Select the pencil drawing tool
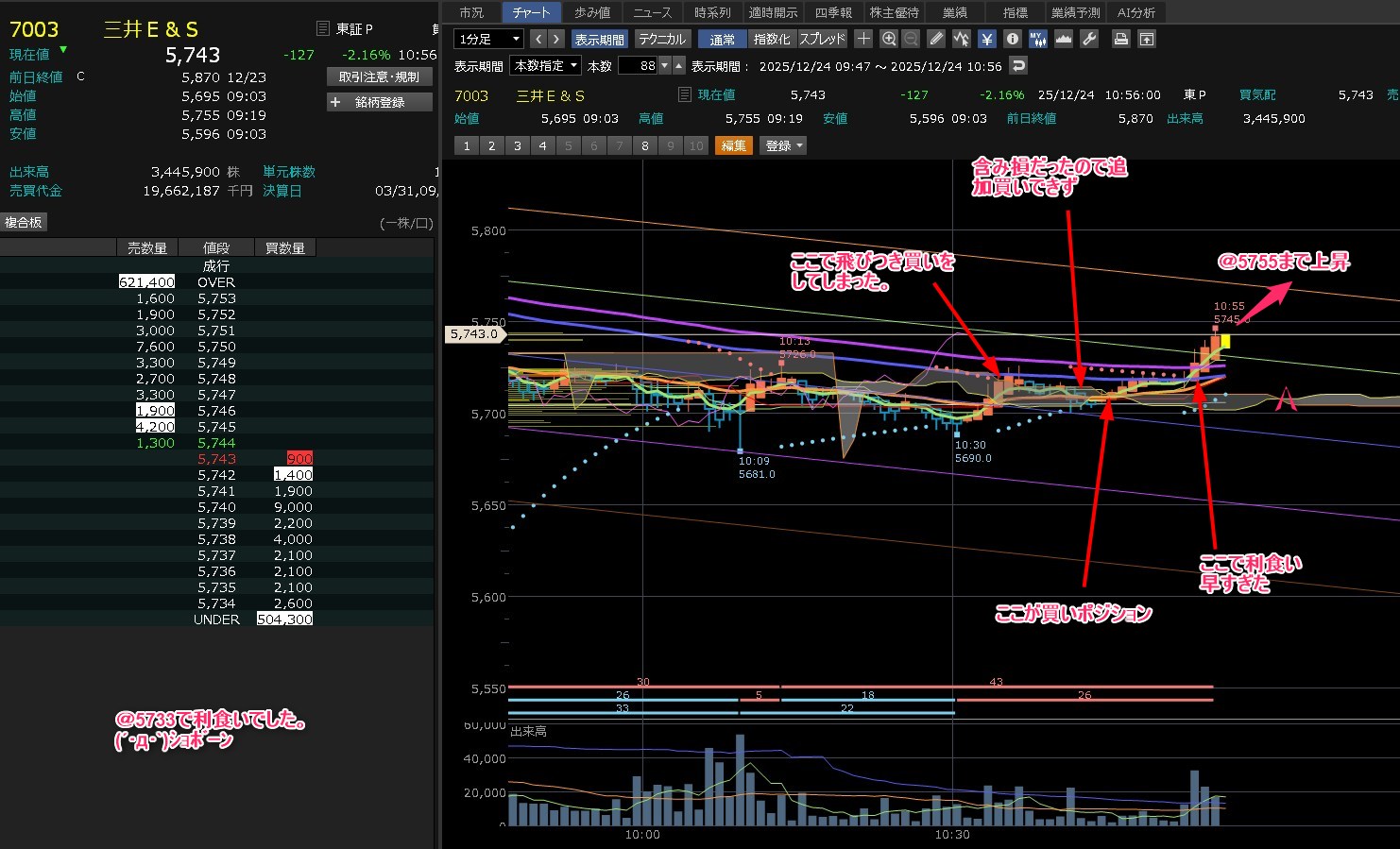Image resolution: width=1400 pixels, height=849 pixels. click(x=936, y=39)
